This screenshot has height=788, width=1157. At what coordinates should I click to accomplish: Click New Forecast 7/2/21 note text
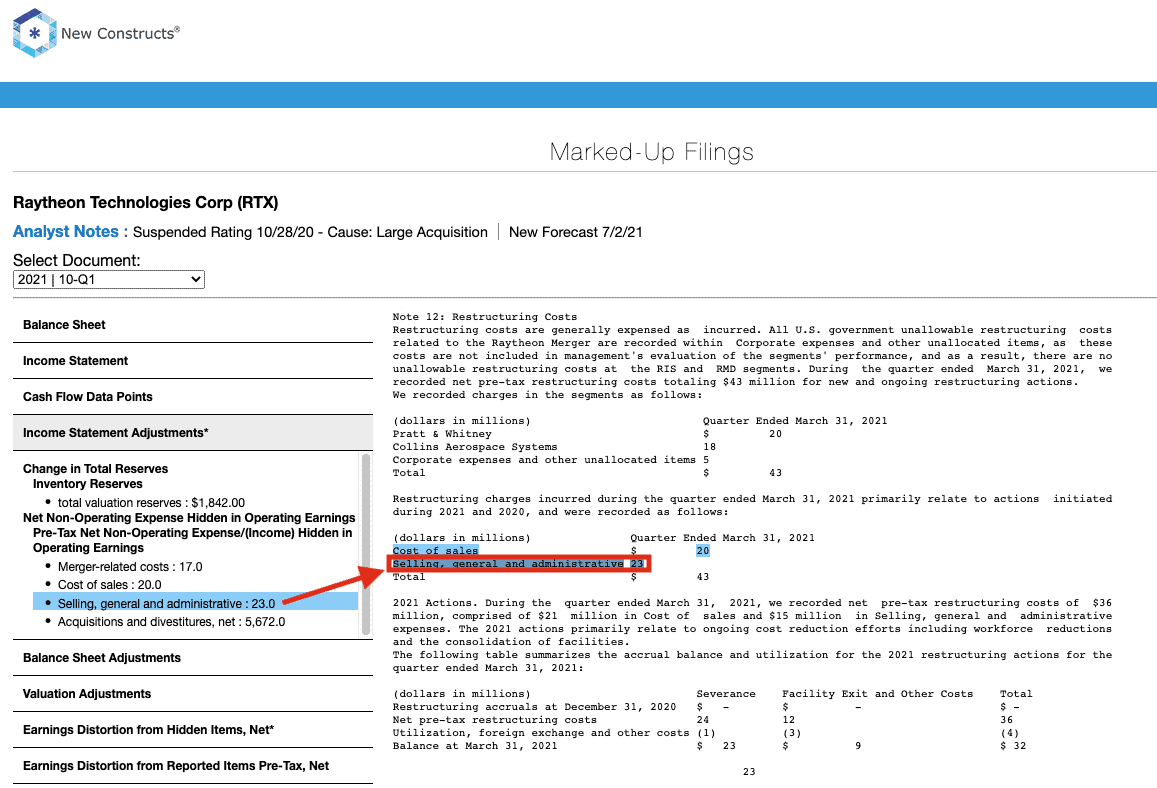click(x=576, y=232)
